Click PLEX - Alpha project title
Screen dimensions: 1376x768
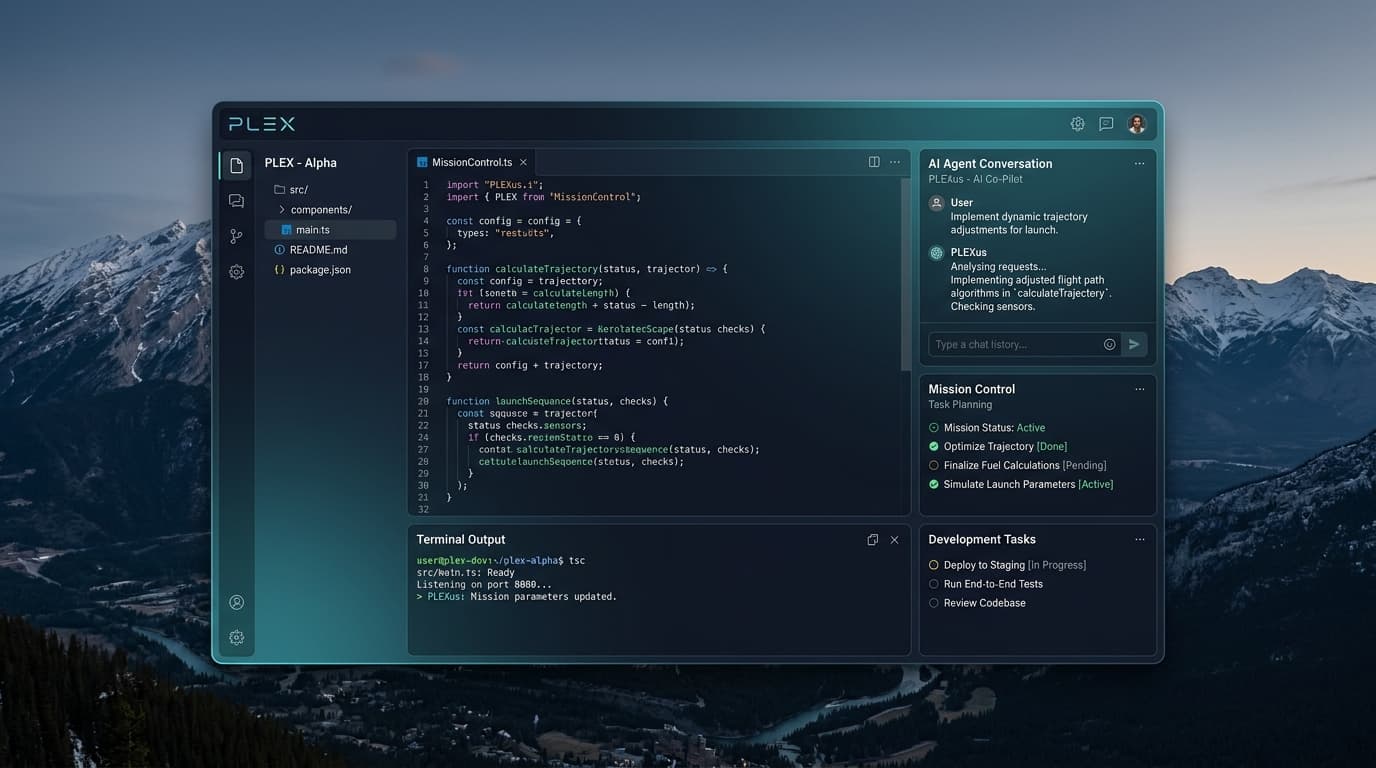pyautogui.click(x=300, y=163)
